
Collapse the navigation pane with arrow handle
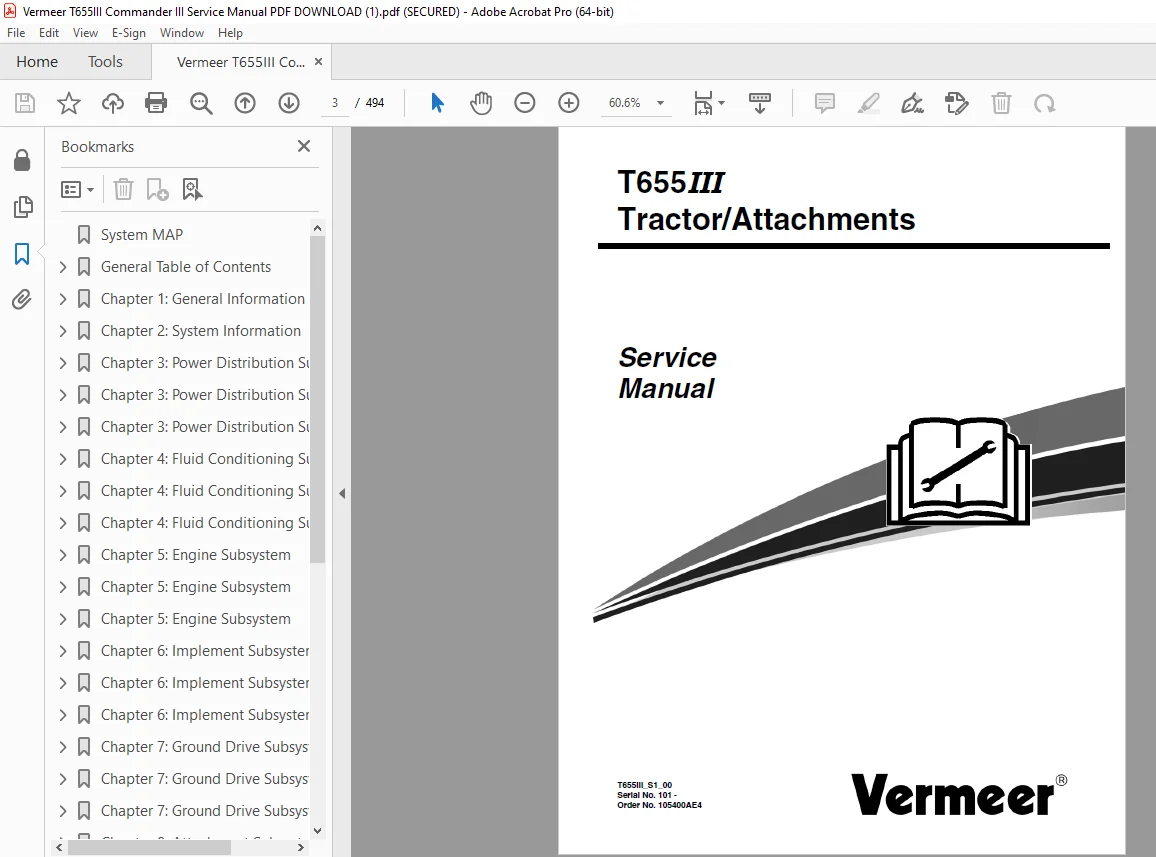(x=342, y=493)
